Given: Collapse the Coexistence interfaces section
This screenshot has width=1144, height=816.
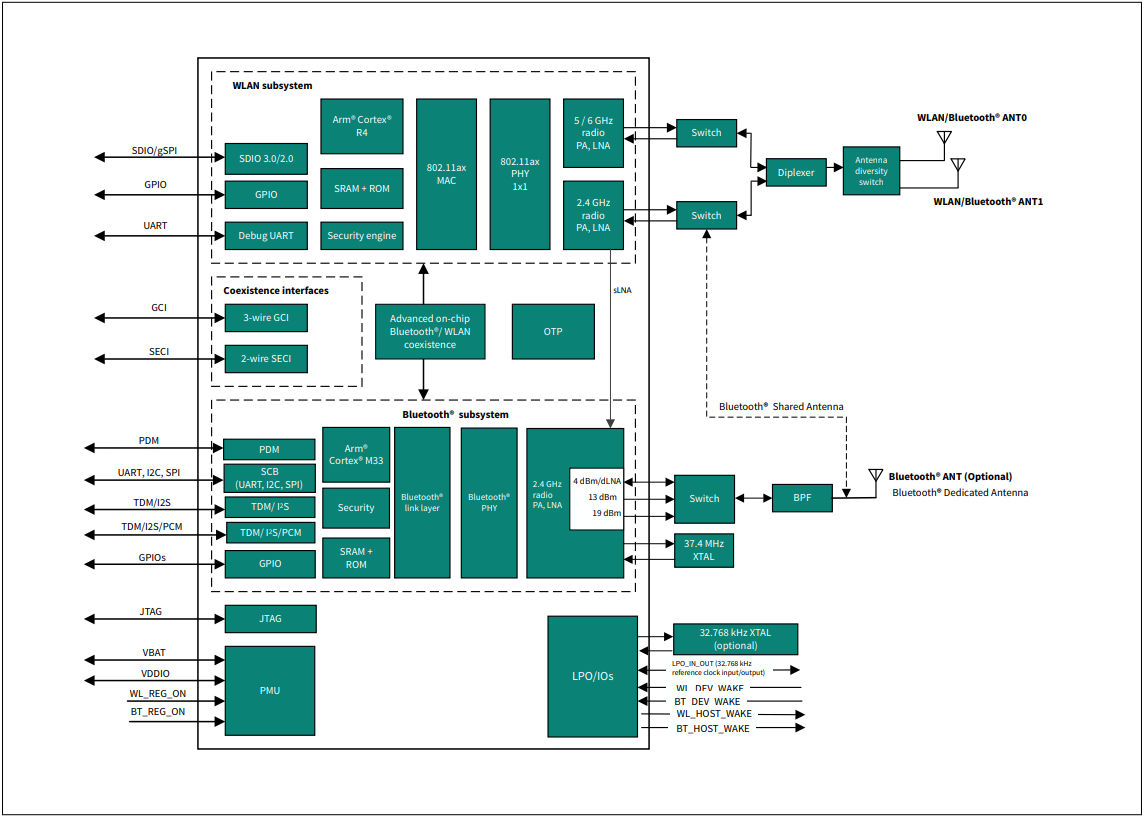Looking at the screenshot, I should [x=276, y=290].
